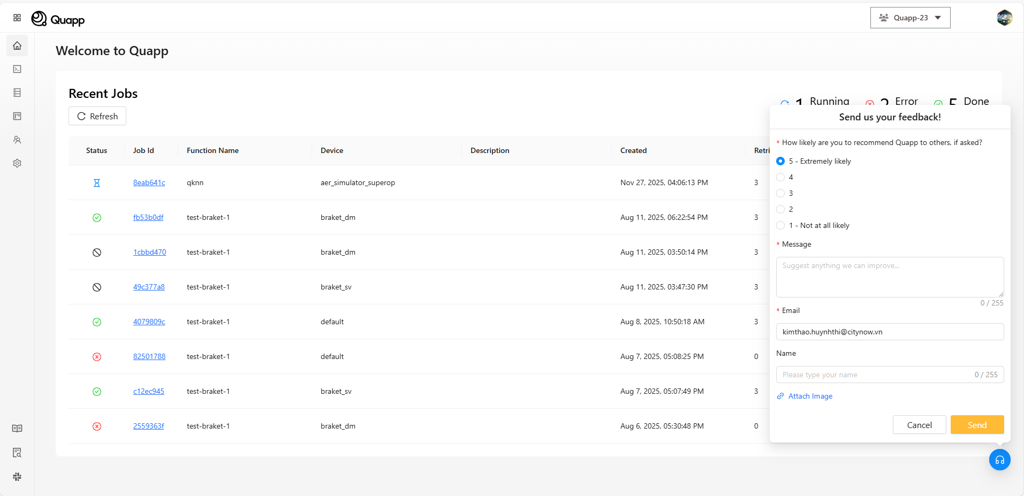1024x496 pixels.
Task: Cancel the feedback form
Action: pyautogui.click(x=919, y=425)
